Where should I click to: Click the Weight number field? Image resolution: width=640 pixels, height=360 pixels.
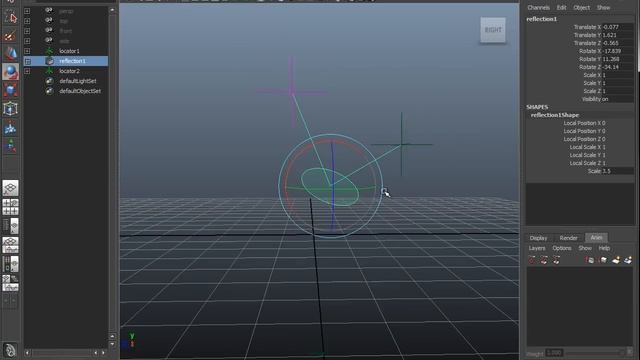(x=554, y=353)
